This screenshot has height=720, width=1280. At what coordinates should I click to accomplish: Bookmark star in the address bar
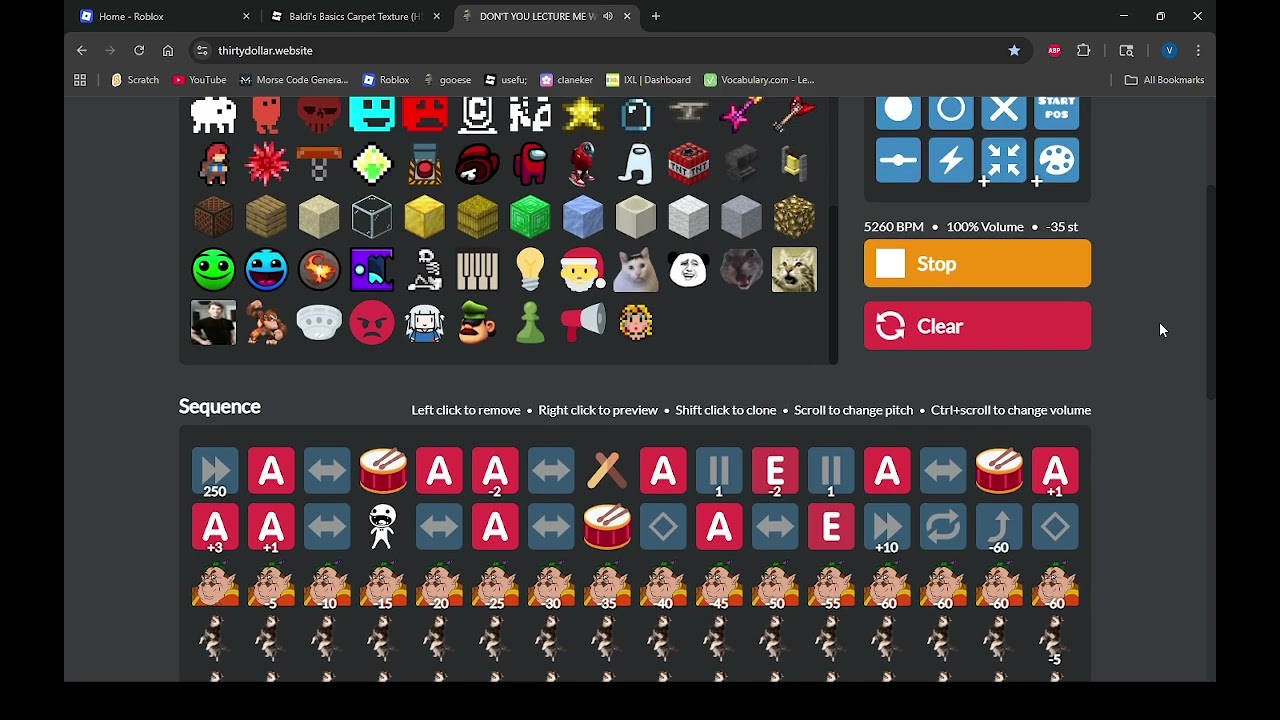click(1014, 50)
